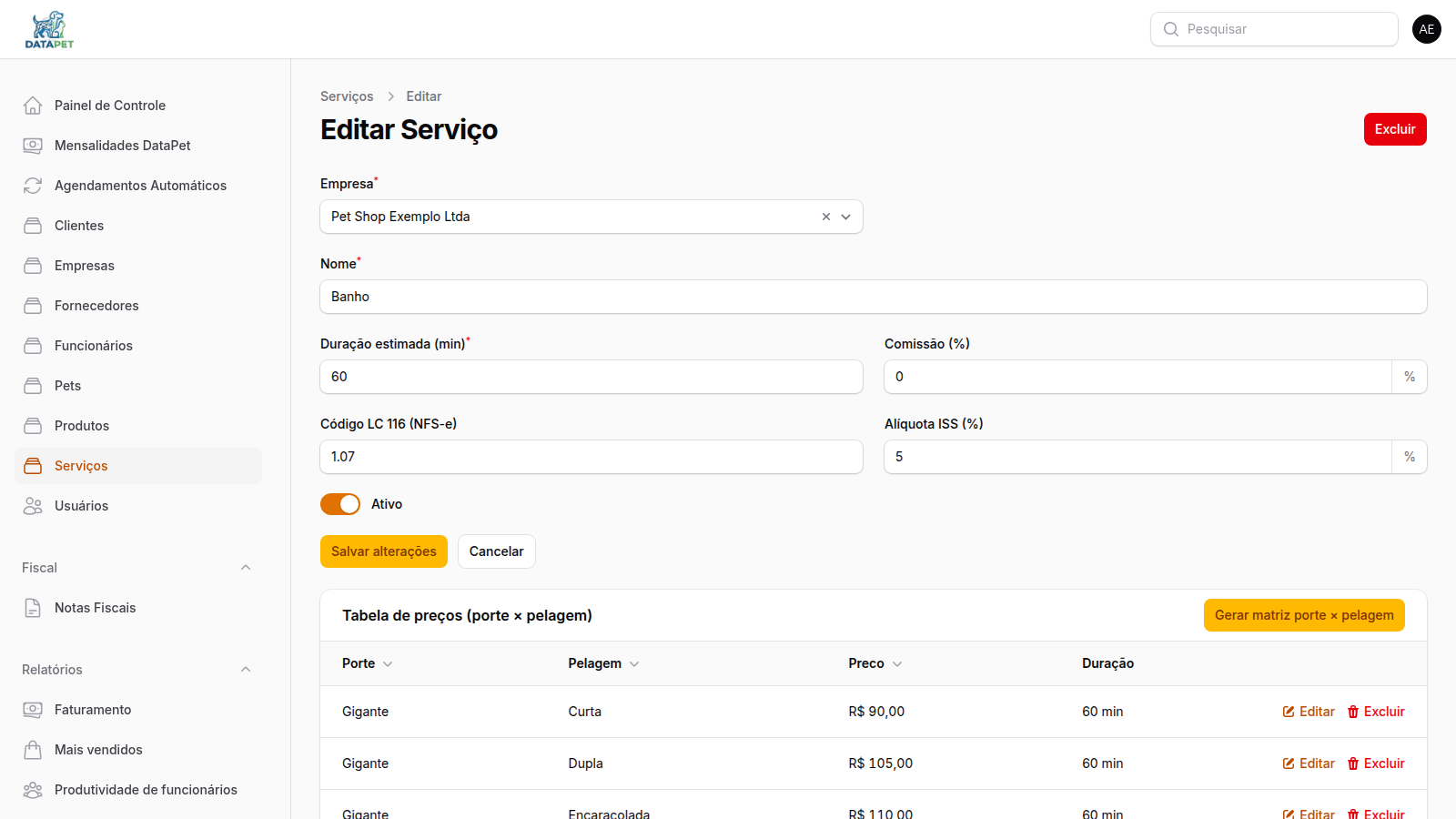This screenshot has width=1456, height=819.
Task: Click the Fornecedores sidebar icon
Action: (x=33, y=306)
